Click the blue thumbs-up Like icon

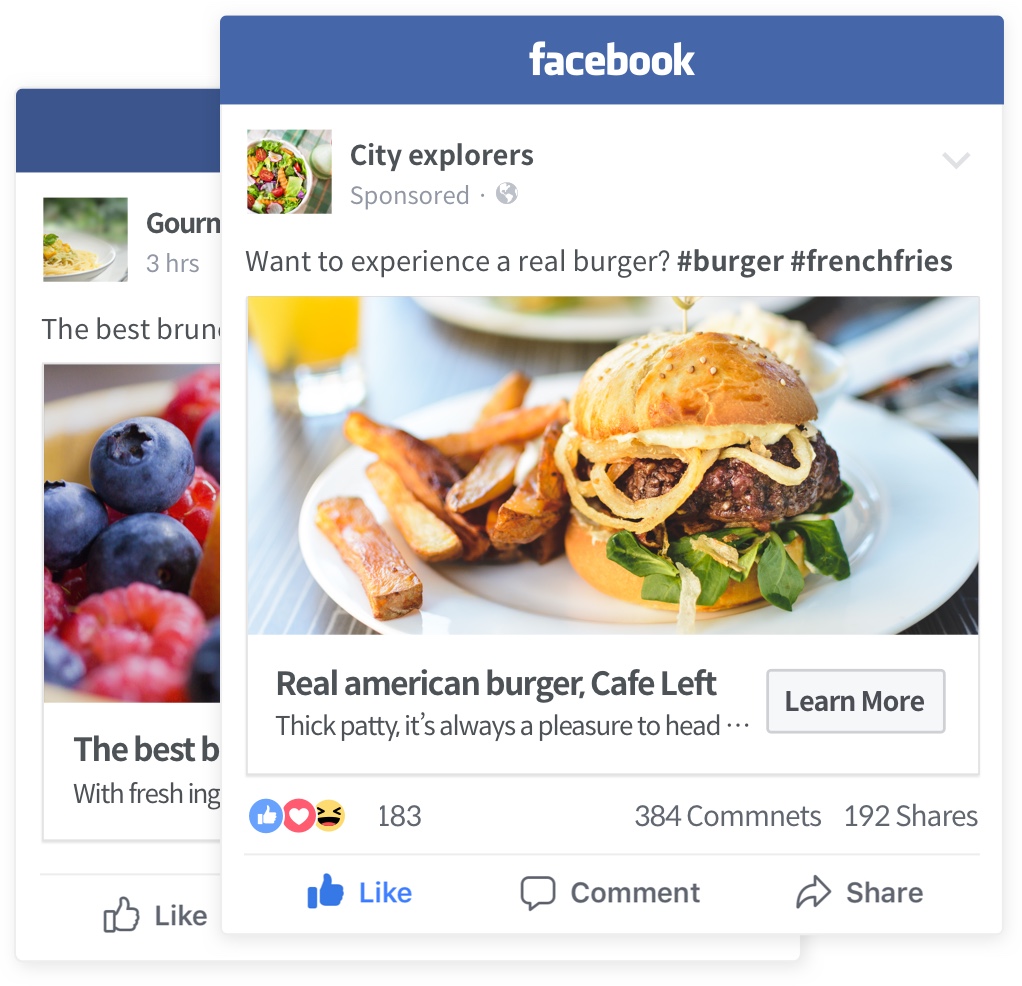coord(325,892)
